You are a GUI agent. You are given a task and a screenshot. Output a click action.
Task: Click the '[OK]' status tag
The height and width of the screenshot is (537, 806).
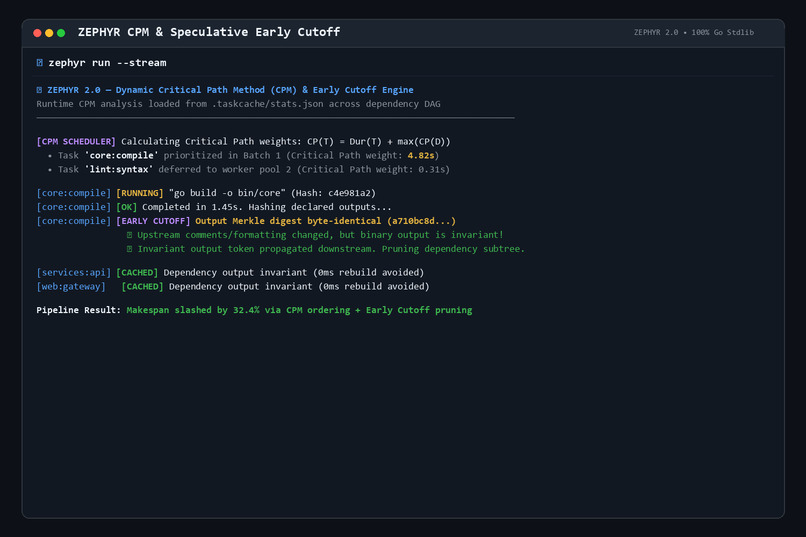pyautogui.click(x=126, y=207)
